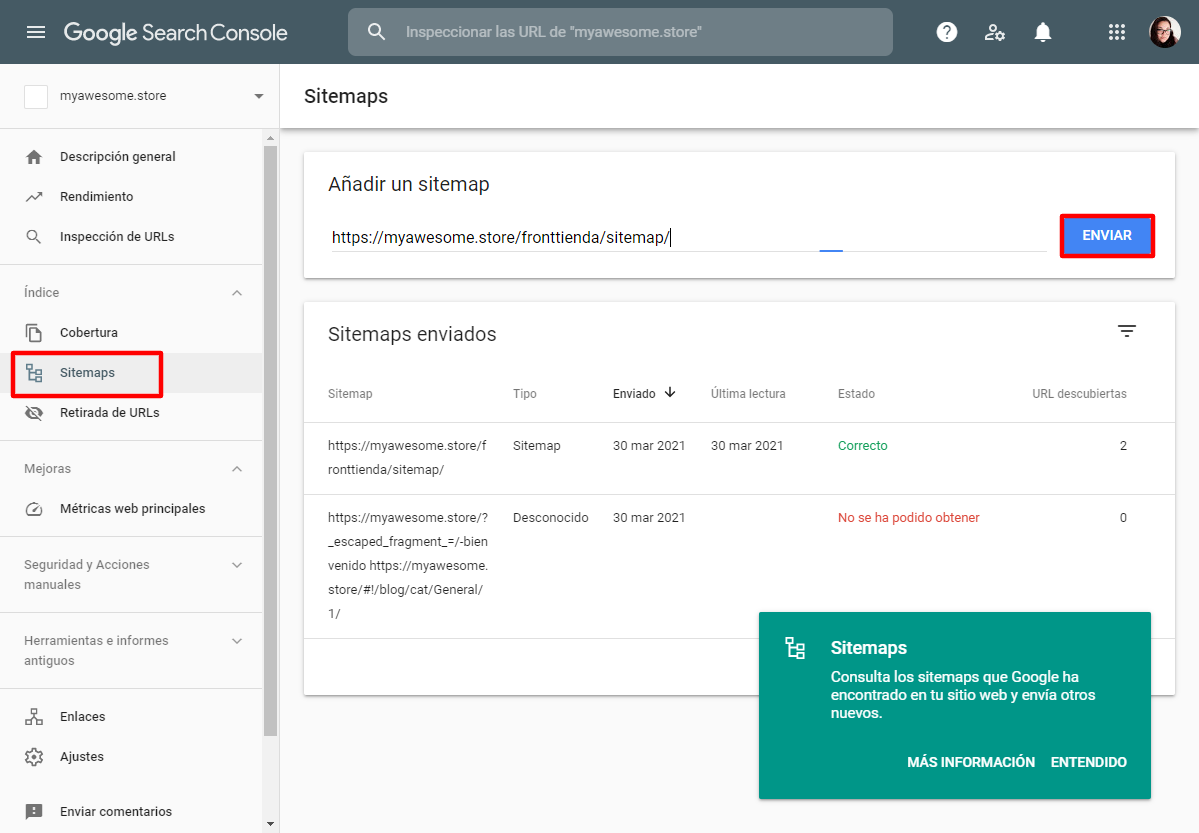This screenshot has height=833, width=1199.
Task: Expand Herramientas e informes antiguos section
Action: pos(237,641)
